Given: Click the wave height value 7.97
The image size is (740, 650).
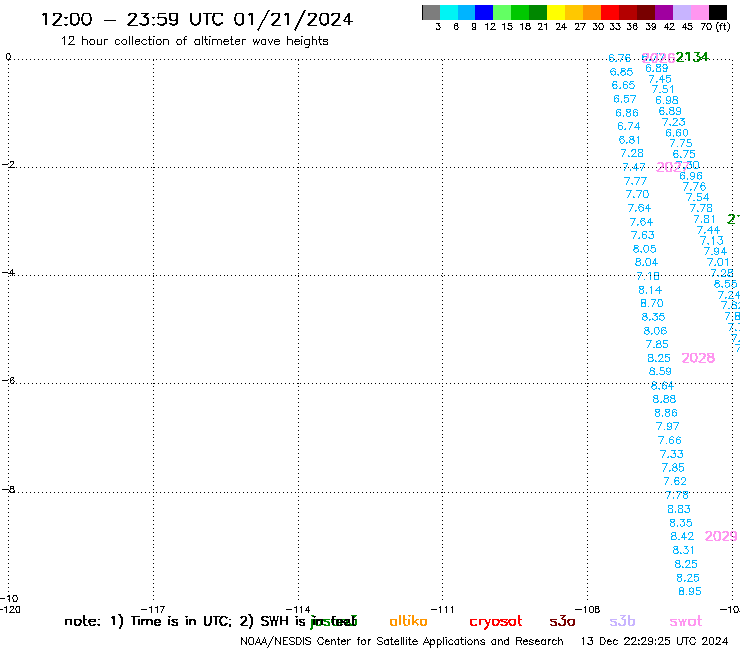Looking at the screenshot, I should click(x=667, y=426).
